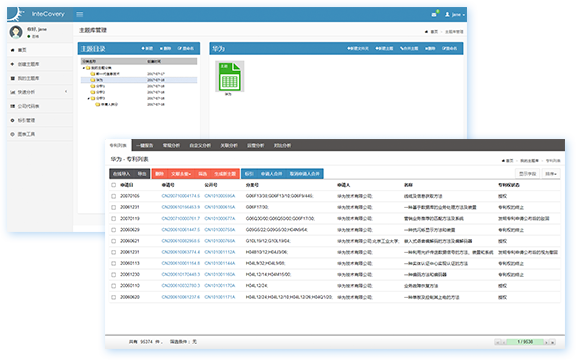Click the jane avatar picture in sidebar
The width and height of the screenshot is (576, 360).
point(16,32)
